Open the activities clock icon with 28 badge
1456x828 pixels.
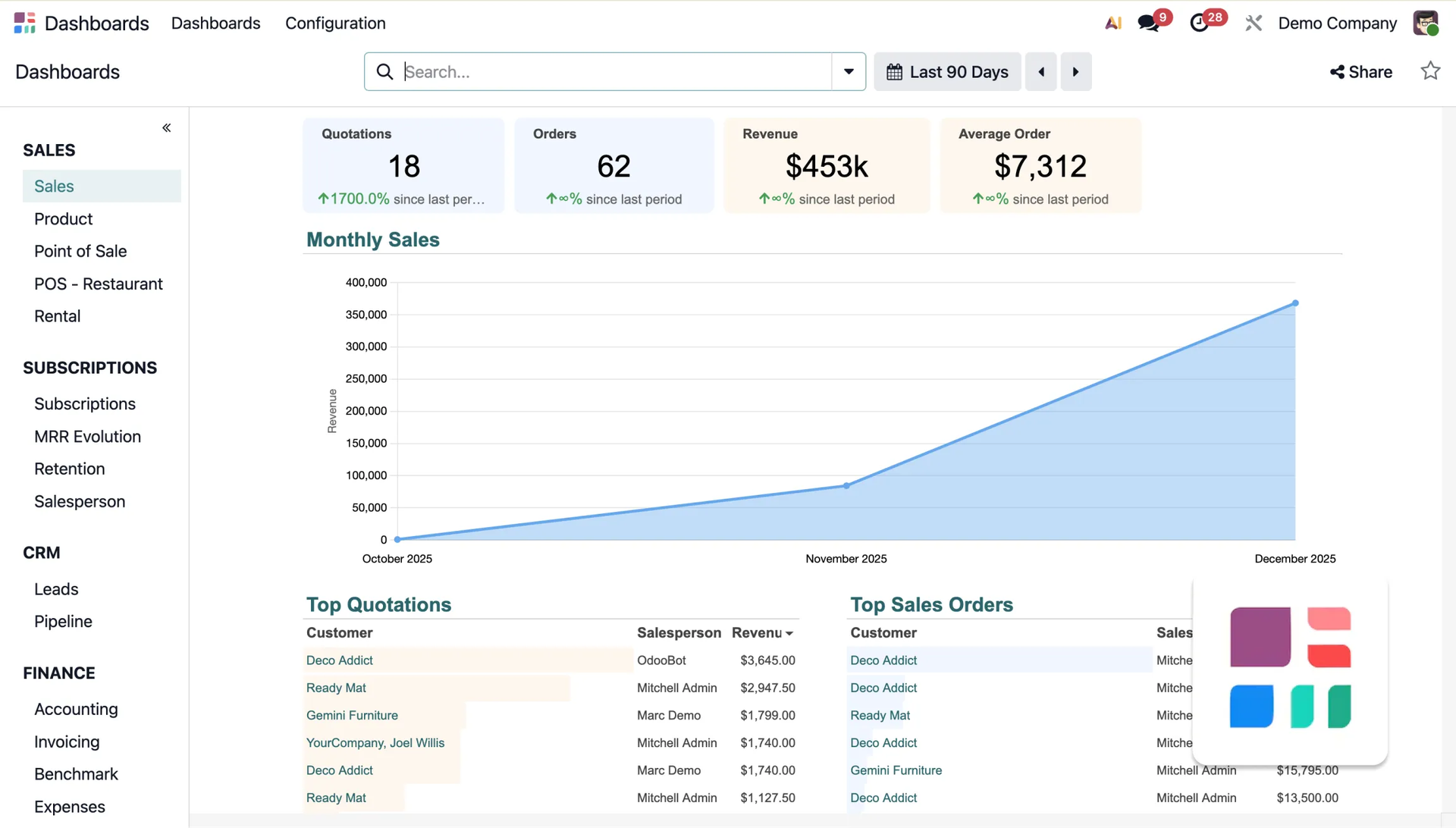tap(1199, 24)
